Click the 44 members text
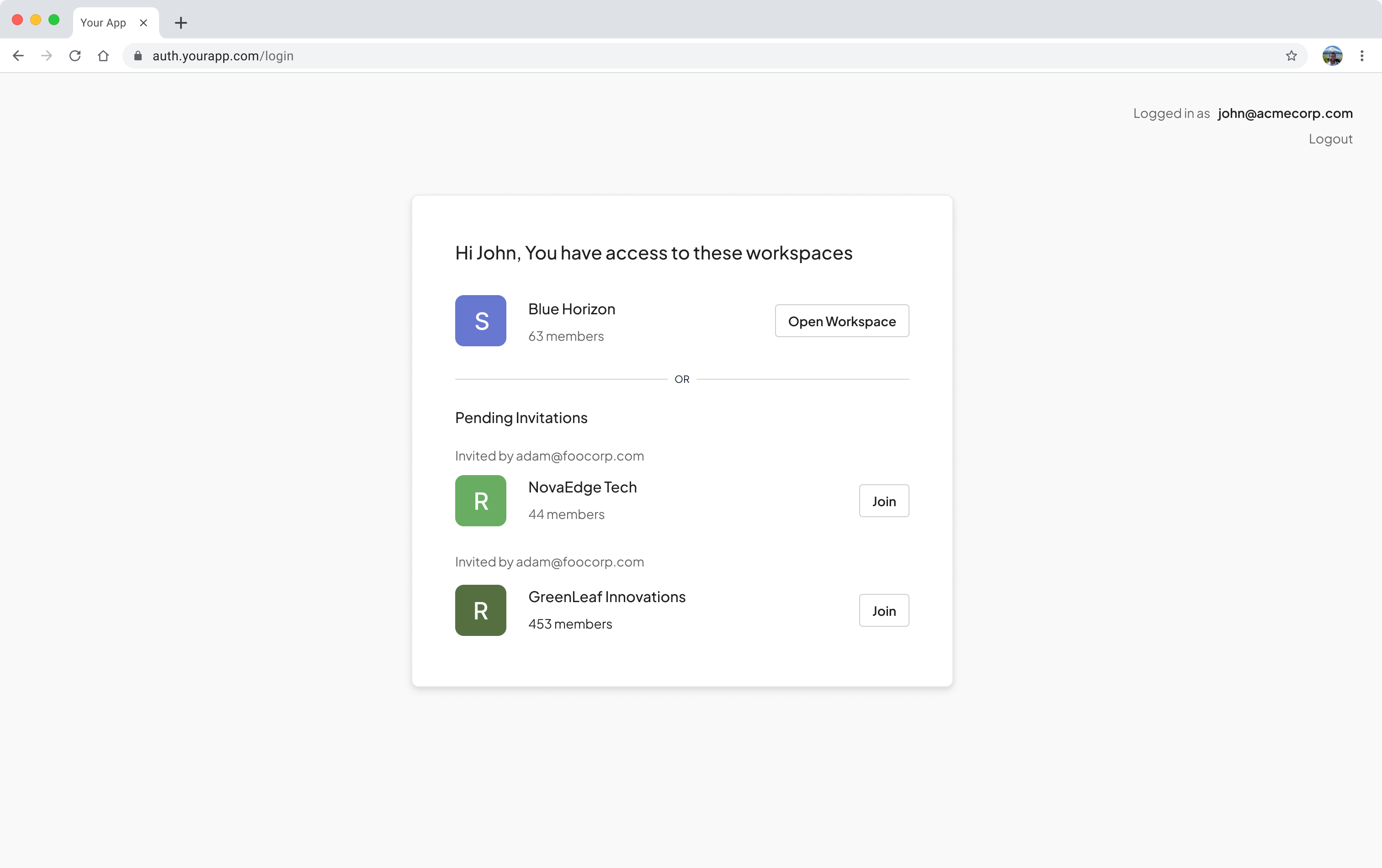1382x868 pixels. click(566, 514)
